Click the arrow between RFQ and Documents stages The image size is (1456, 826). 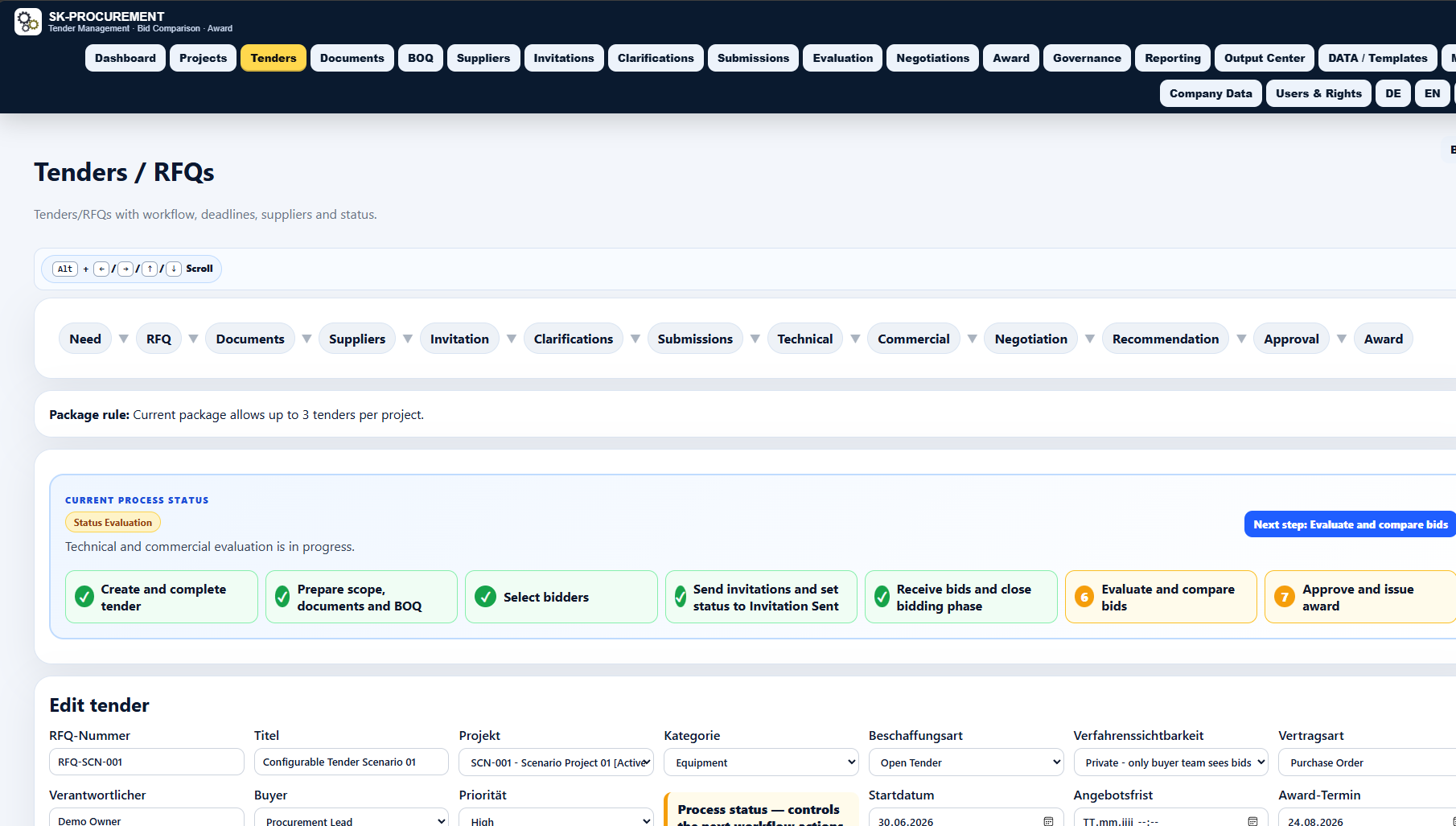pos(193,339)
